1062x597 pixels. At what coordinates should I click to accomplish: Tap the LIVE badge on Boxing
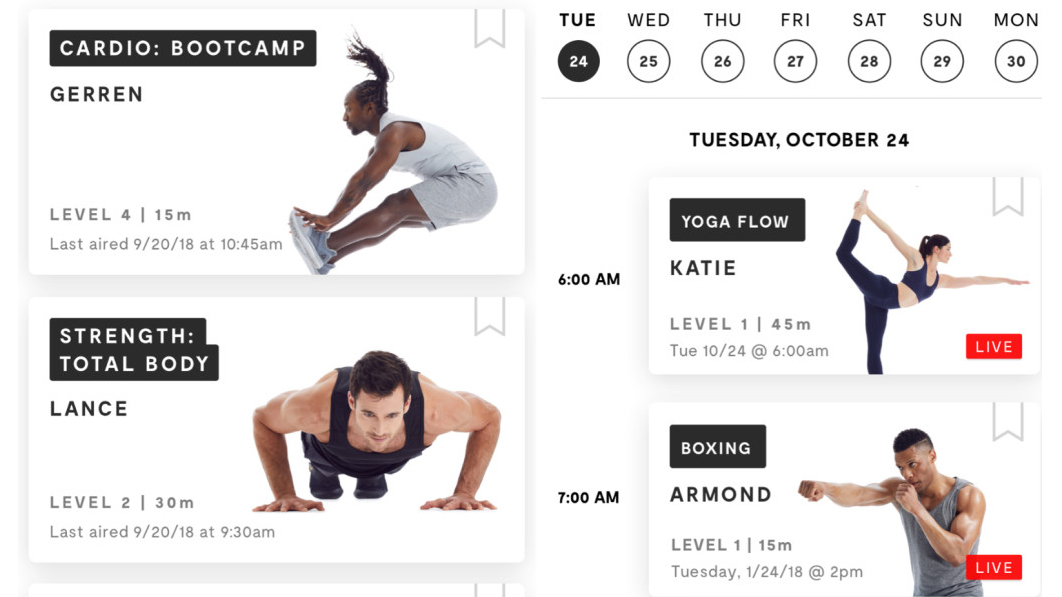tap(994, 567)
